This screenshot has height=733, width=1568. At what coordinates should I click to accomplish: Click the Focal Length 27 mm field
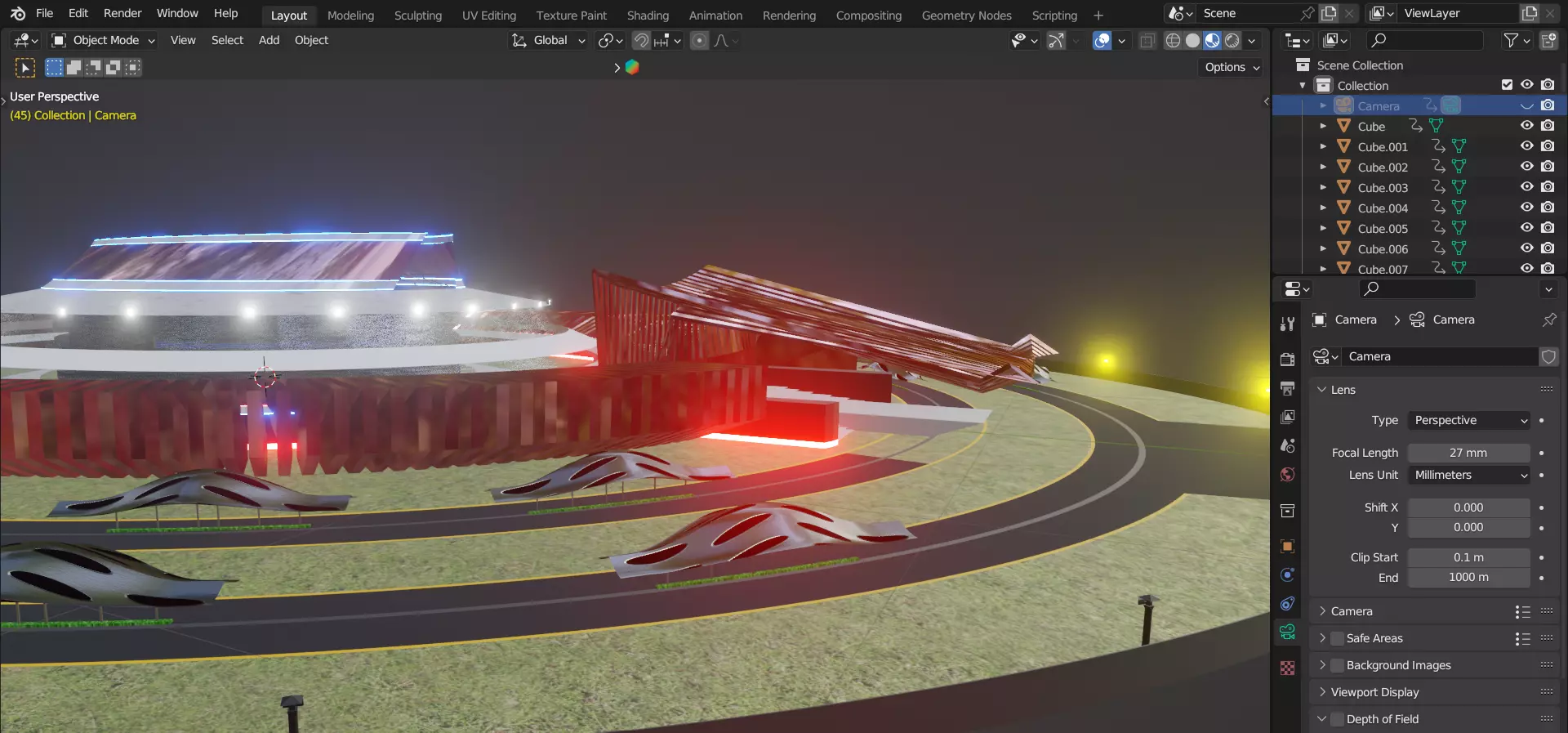1469,453
